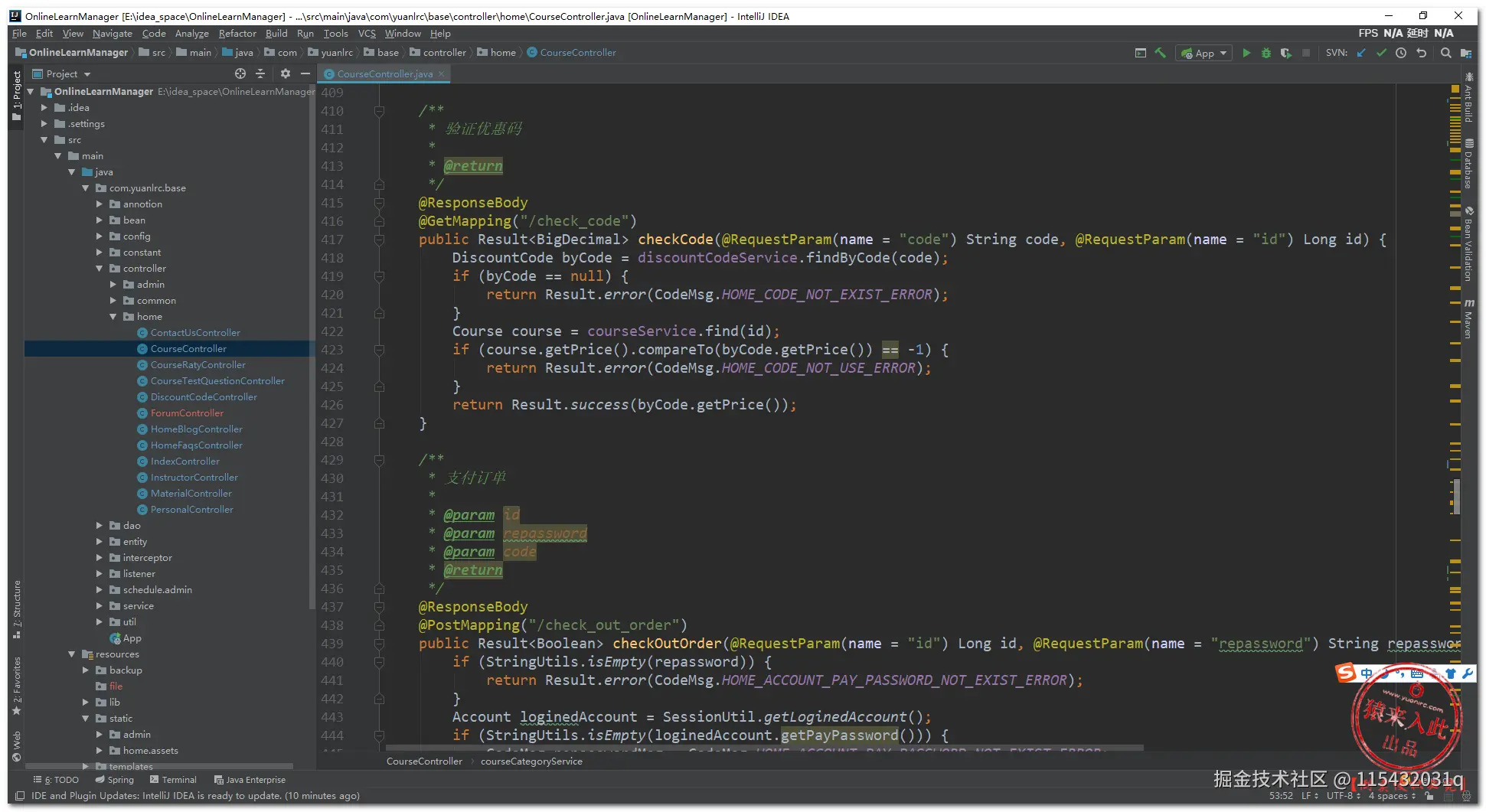Commit changes with the SVN checkmark icon
This screenshot has height=812, width=1486.
click(1381, 53)
